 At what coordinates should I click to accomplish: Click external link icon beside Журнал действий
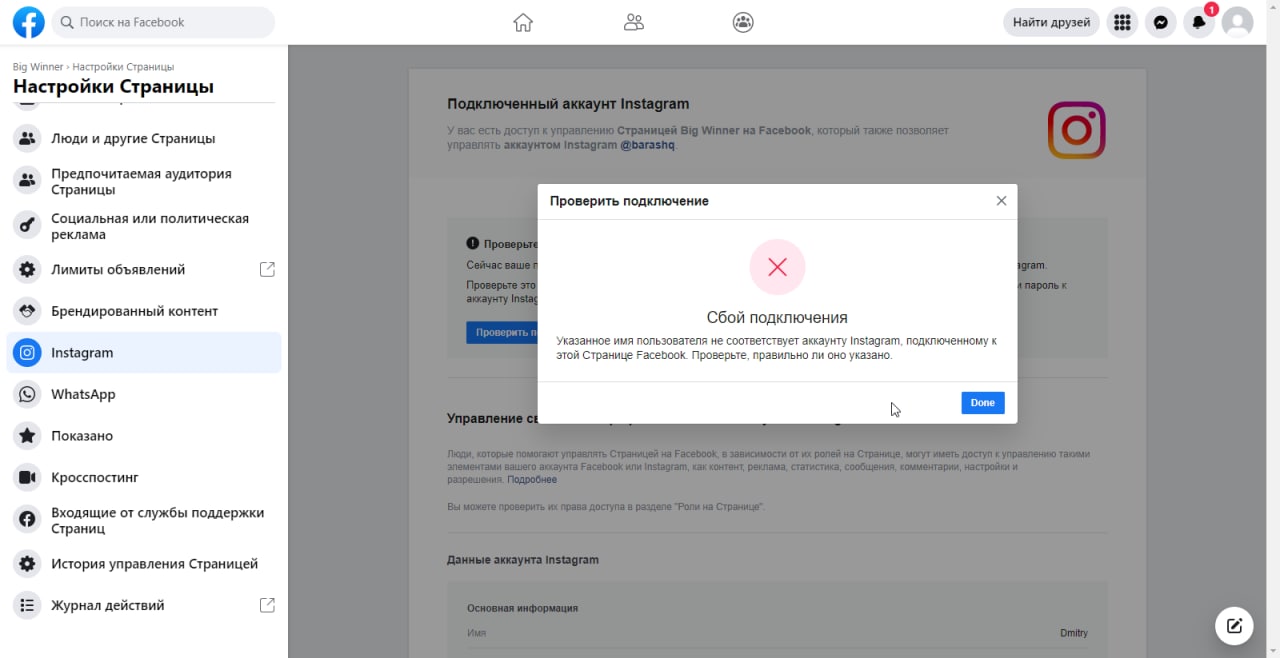pos(267,605)
